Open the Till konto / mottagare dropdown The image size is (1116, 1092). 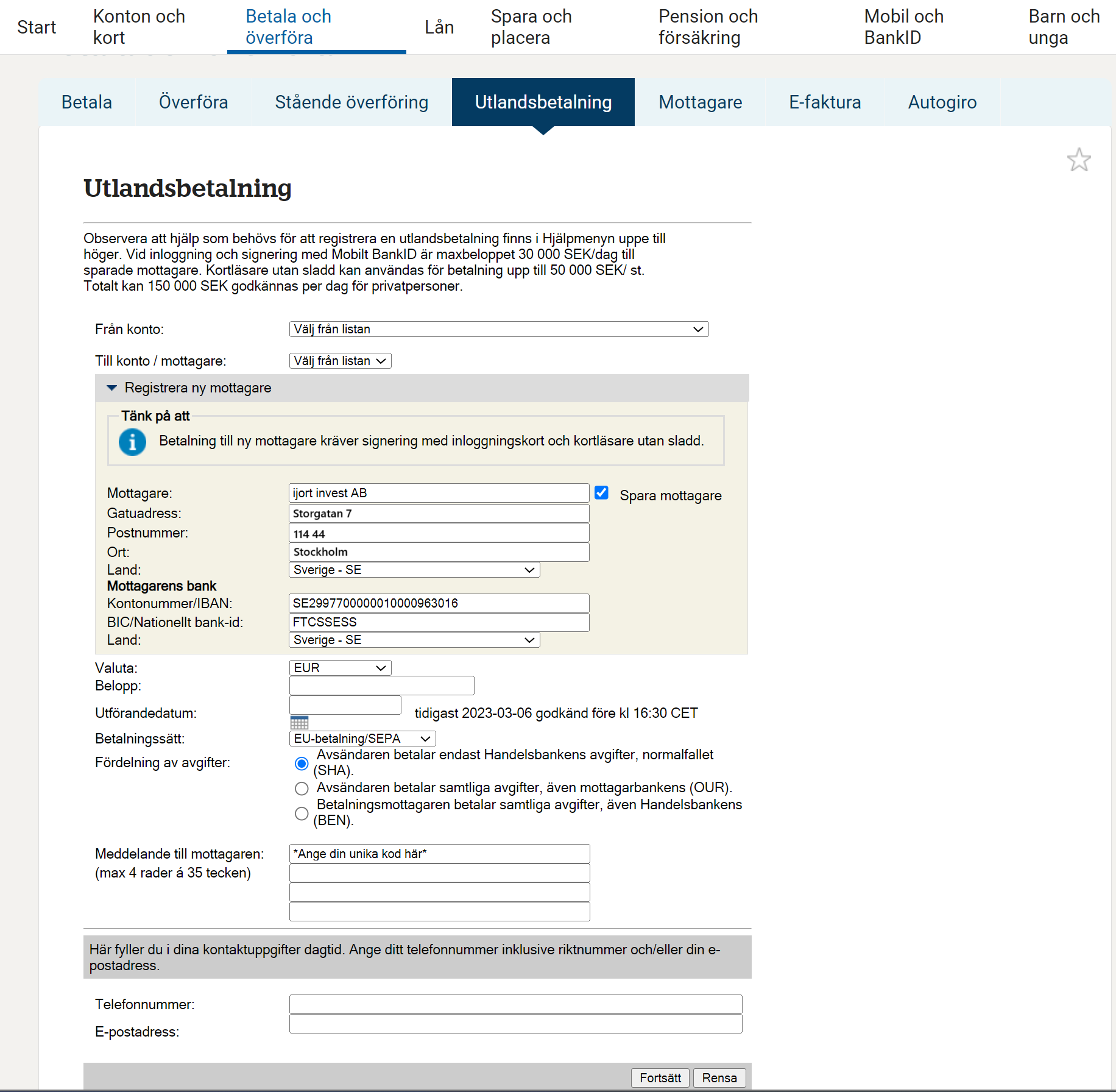click(340, 361)
